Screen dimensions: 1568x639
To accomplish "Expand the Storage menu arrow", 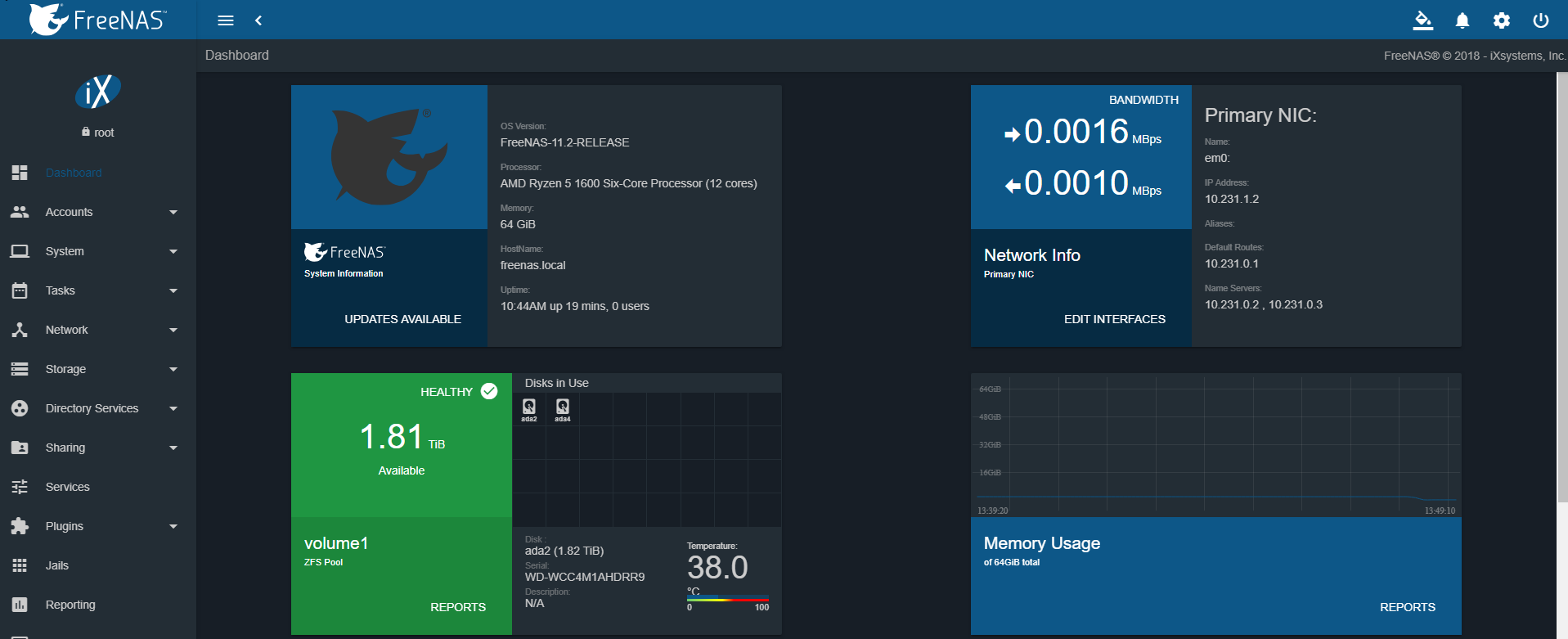I will pyautogui.click(x=173, y=369).
